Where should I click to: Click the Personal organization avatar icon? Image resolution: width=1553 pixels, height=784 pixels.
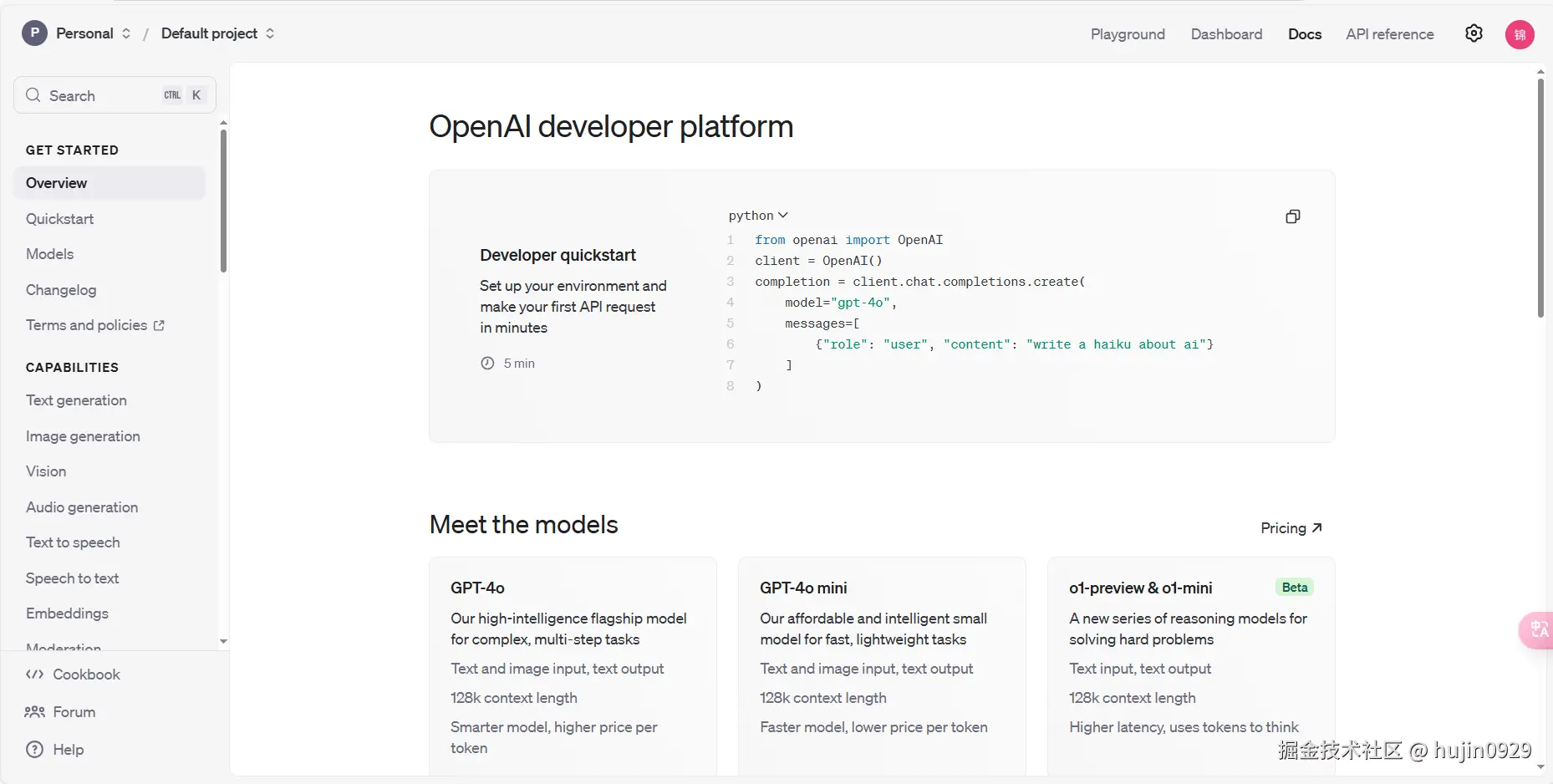[34, 33]
